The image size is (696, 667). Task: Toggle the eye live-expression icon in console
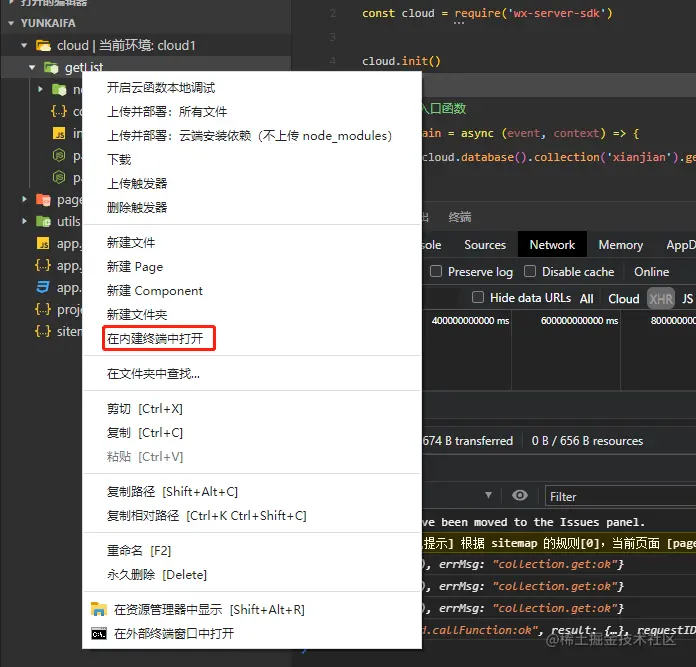point(520,495)
